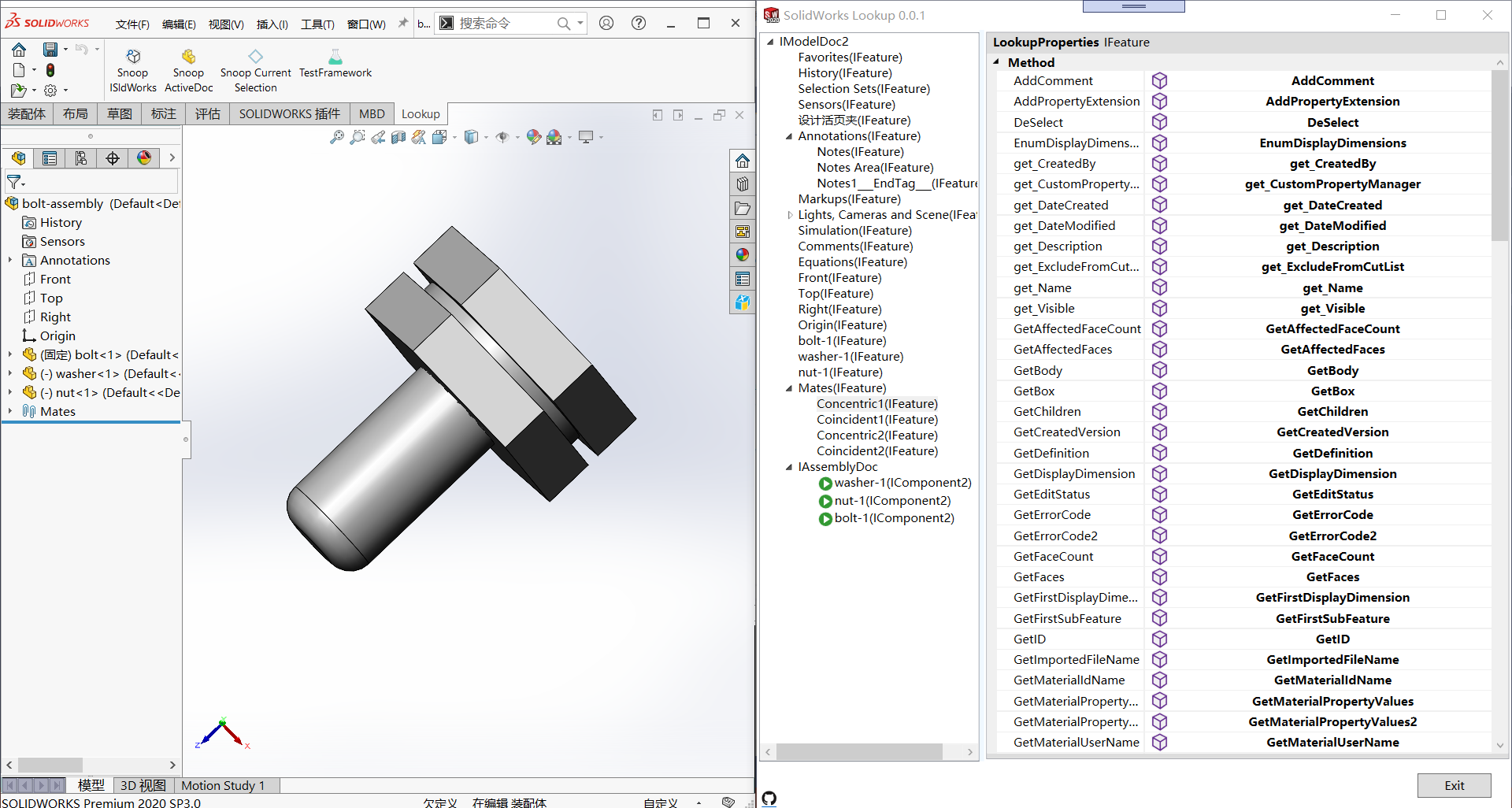
Task: Click the Edit Appearance color-ball icon
Action: 534,137
